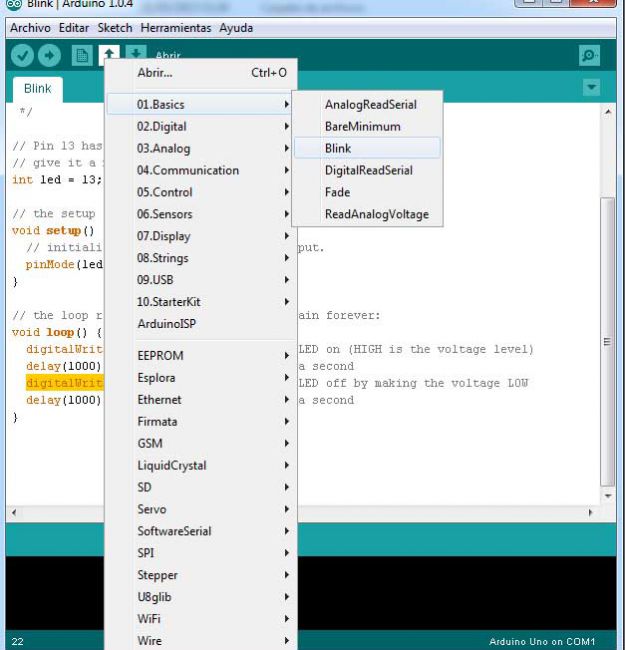This screenshot has width=625, height=650.
Task: Click the 'Arduino Uno on COM1' status text
Action: tap(542, 642)
